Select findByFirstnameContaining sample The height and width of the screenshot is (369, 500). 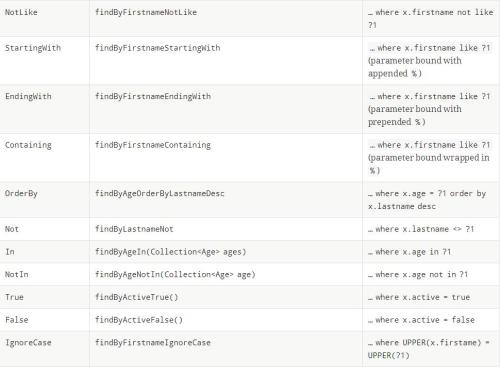(153, 145)
